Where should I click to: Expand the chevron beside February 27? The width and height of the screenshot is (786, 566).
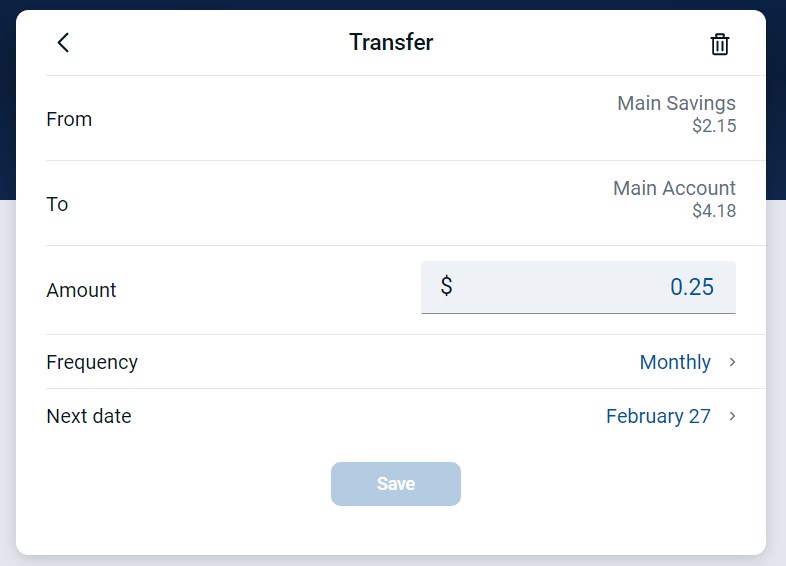click(732, 416)
